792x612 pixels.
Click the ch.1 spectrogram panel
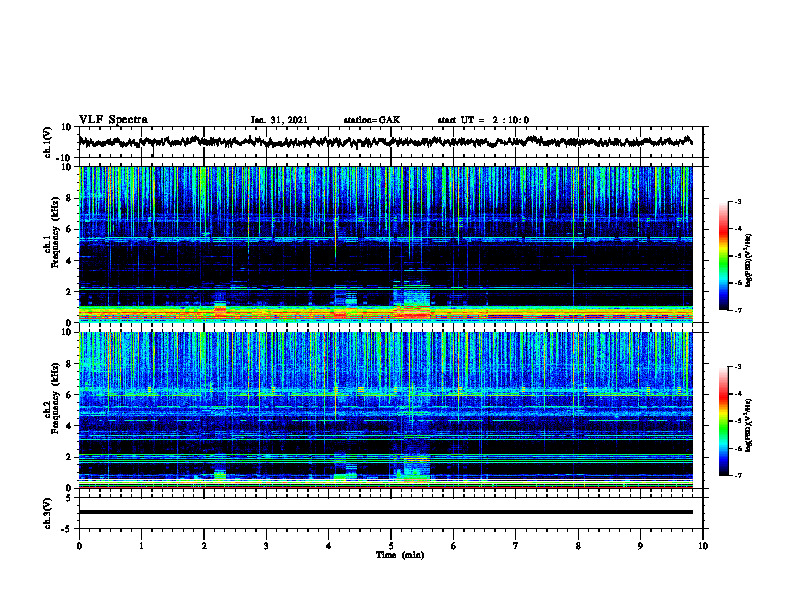pos(386,244)
